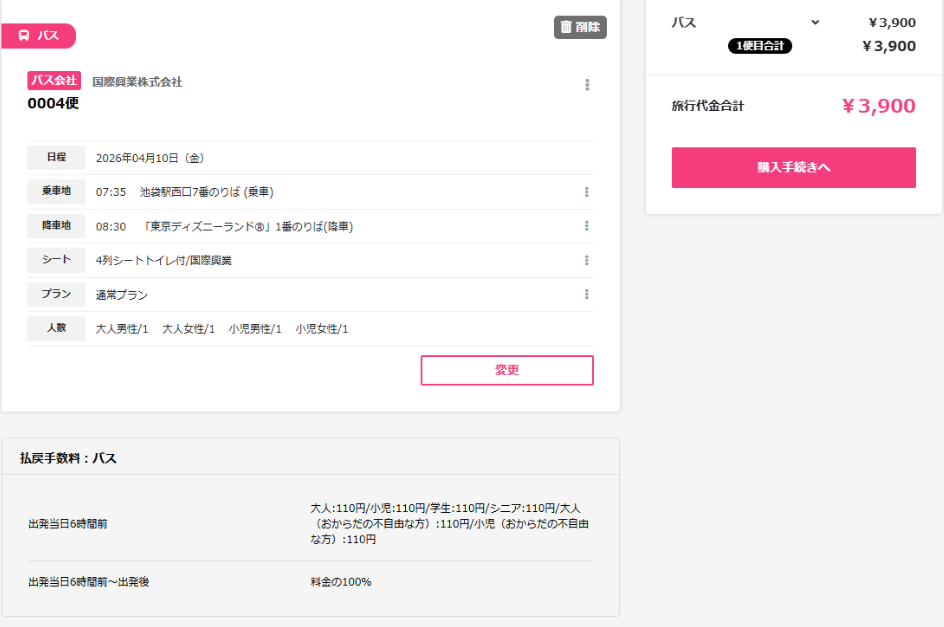
Task: Open the three-dot menu on the 降車地 row
Action: [587, 225]
